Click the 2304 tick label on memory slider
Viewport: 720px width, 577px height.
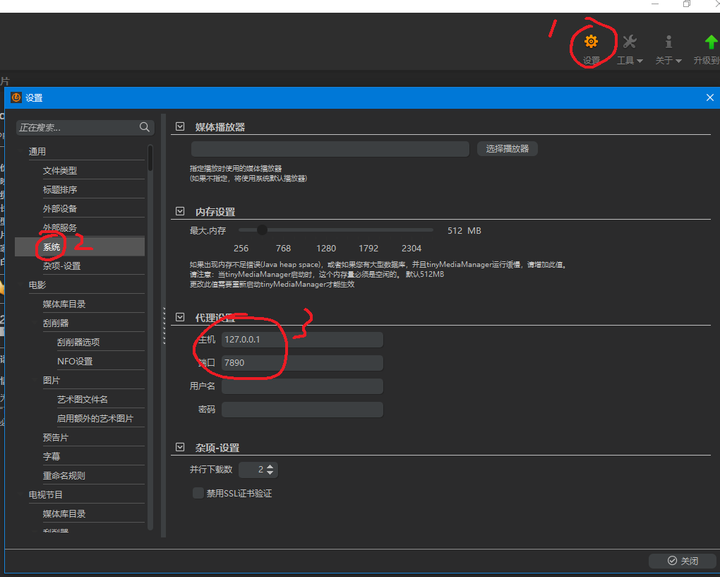coord(411,248)
